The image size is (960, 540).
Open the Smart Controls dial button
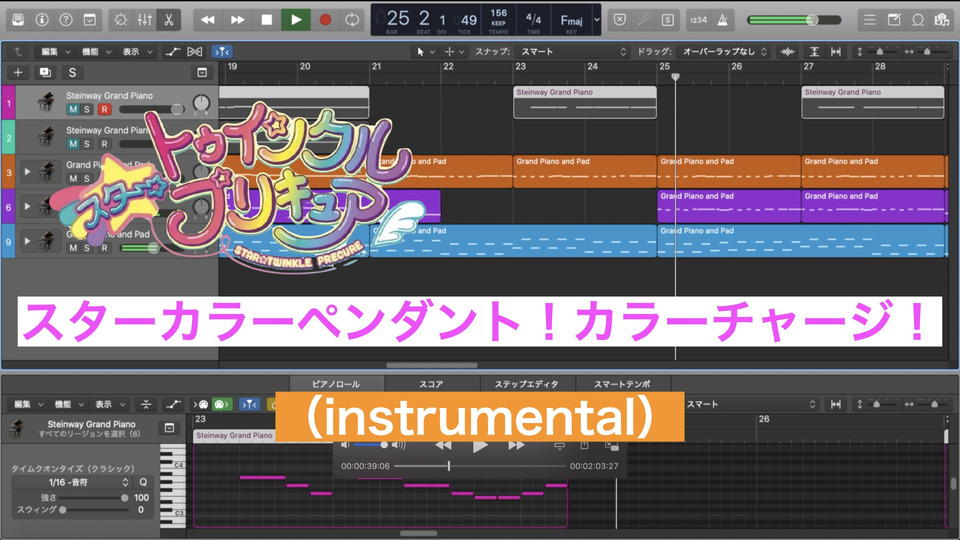(121, 19)
